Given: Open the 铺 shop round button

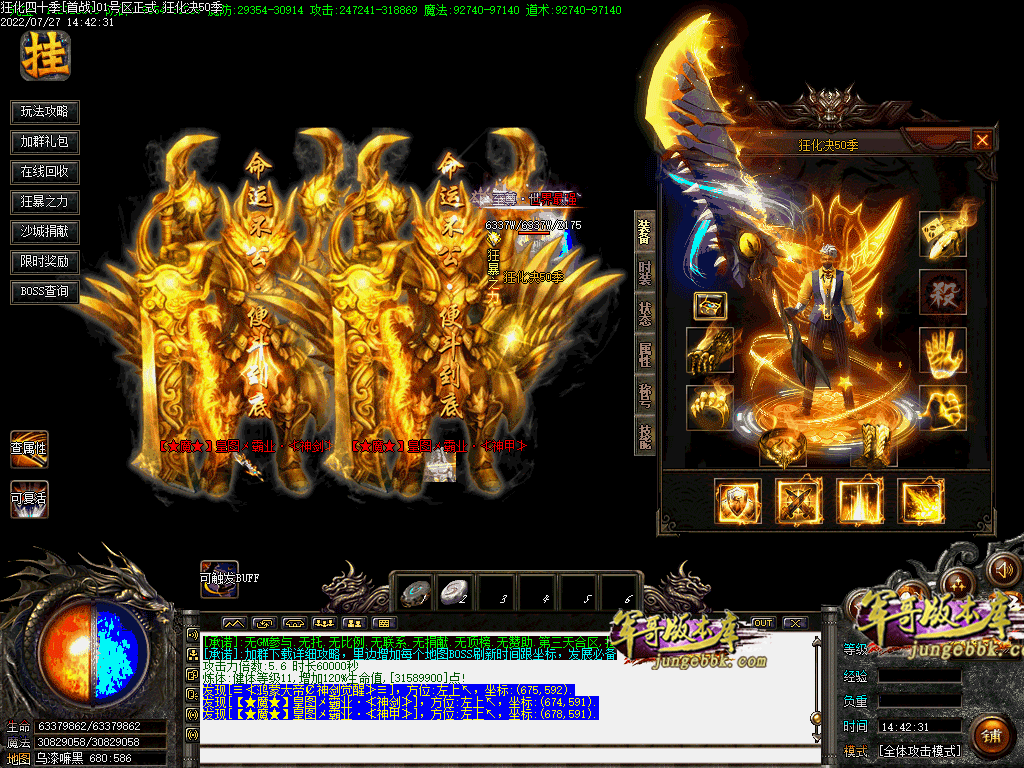Looking at the screenshot, I should coord(991,737).
